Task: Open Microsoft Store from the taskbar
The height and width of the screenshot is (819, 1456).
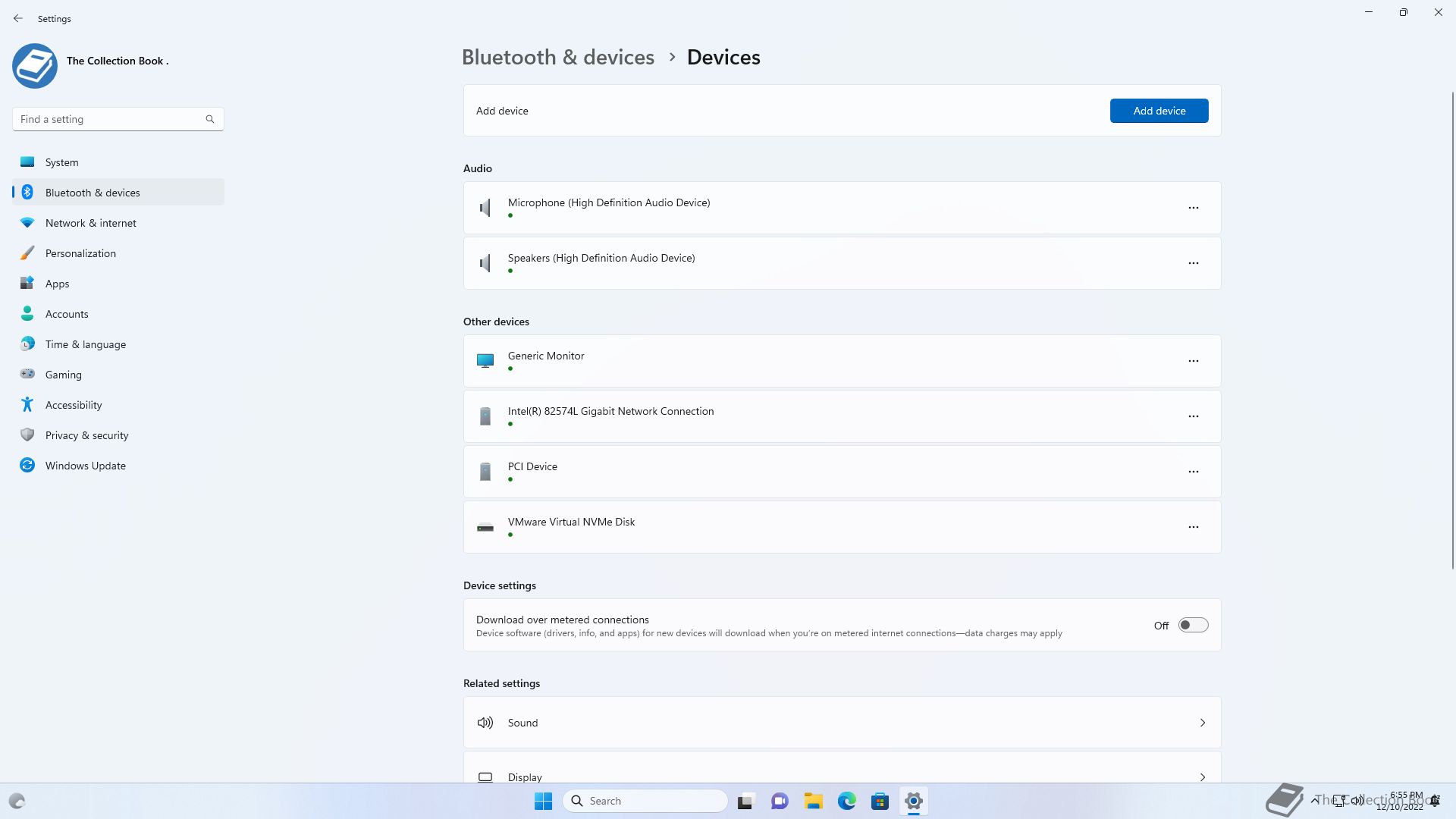Action: pos(880,801)
